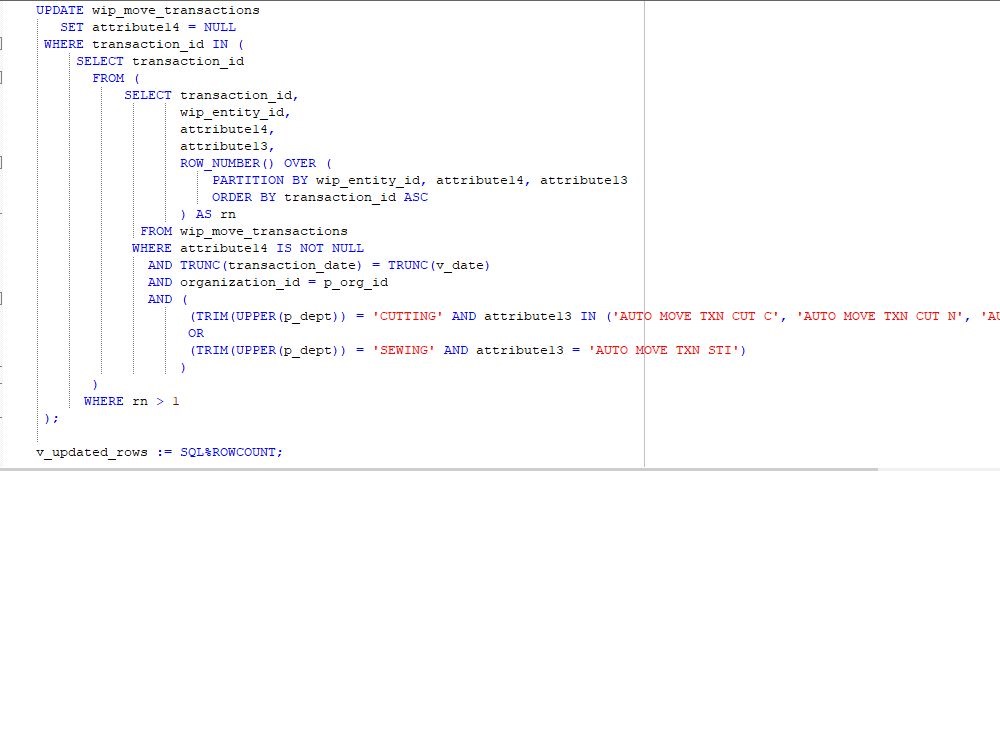This screenshot has width=1000, height=750.
Task: Click SQL%ROWCOUNT at the end
Action: coord(228,452)
